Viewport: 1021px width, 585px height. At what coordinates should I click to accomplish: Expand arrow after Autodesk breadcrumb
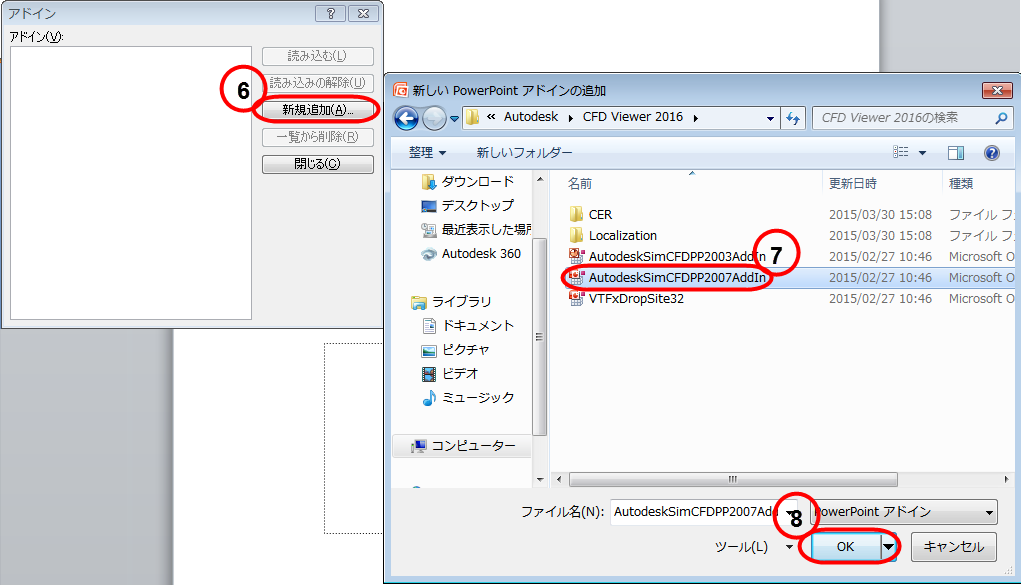point(570,118)
